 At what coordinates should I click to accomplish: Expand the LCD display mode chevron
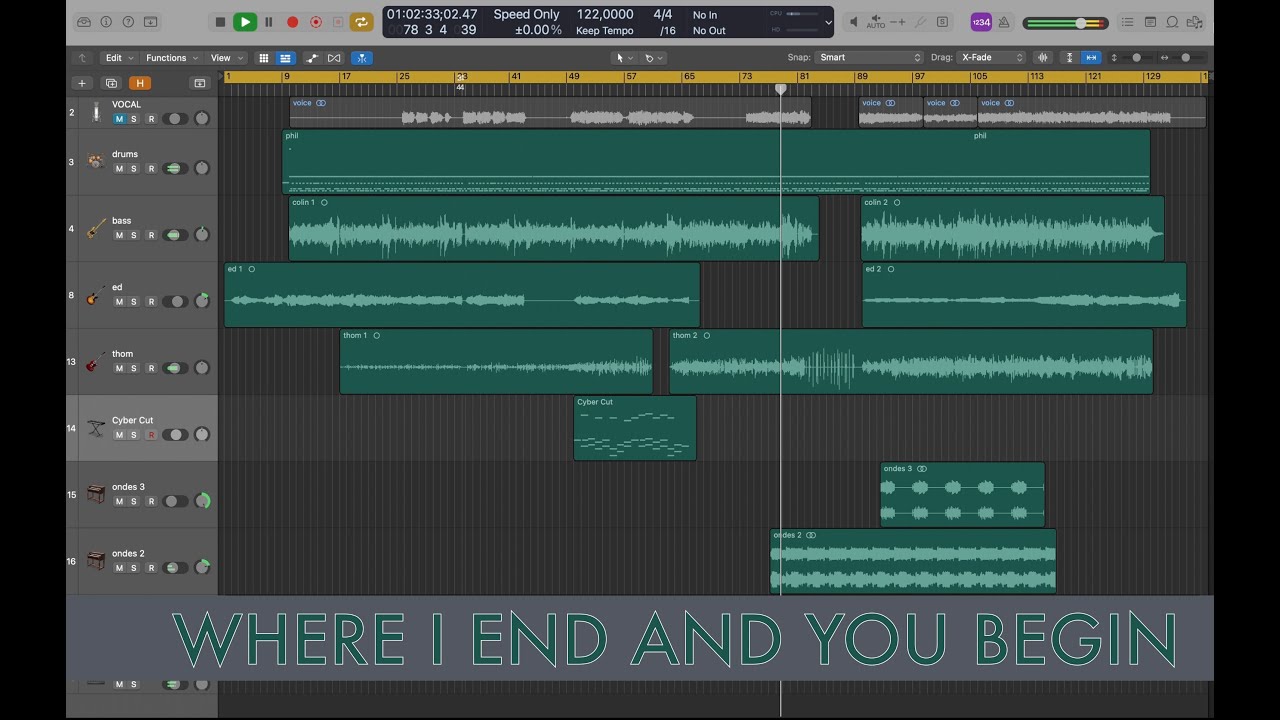point(828,22)
